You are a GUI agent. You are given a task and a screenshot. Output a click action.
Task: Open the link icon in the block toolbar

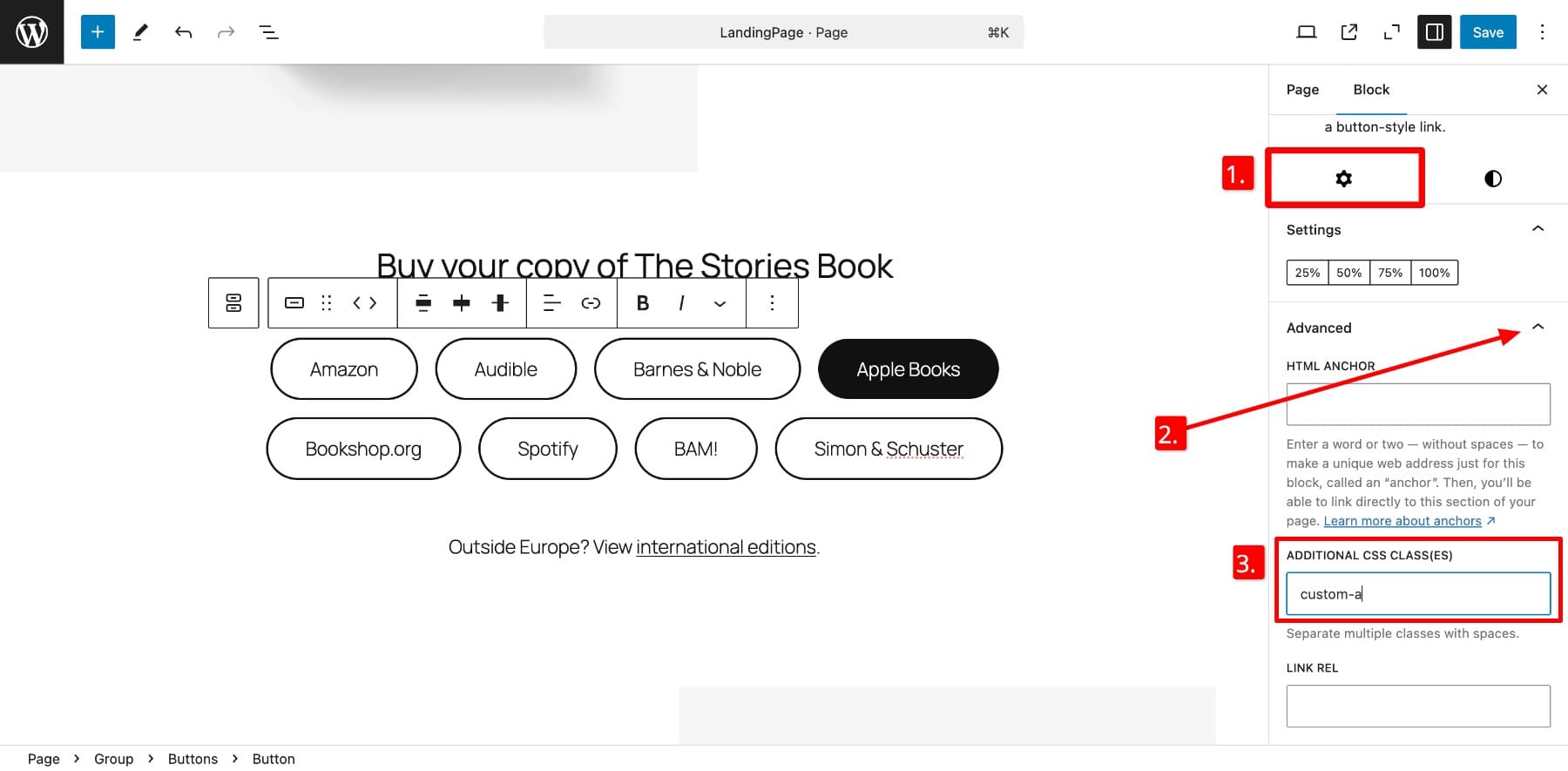point(591,302)
